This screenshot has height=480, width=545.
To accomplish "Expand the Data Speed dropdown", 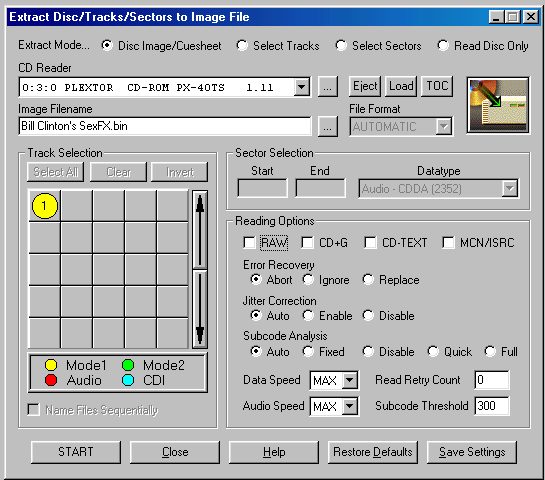I will pyautogui.click(x=350, y=380).
